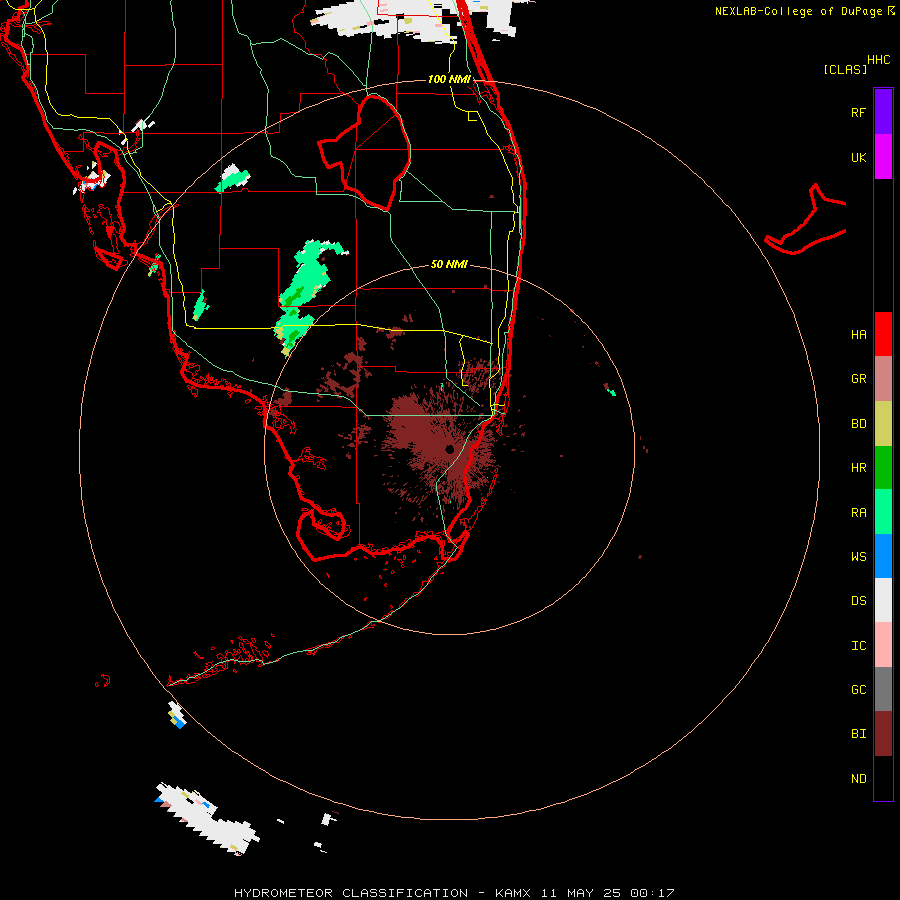The height and width of the screenshot is (900, 900).
Task: Click the blue WS legend swatch
Action: coord(883,556)
